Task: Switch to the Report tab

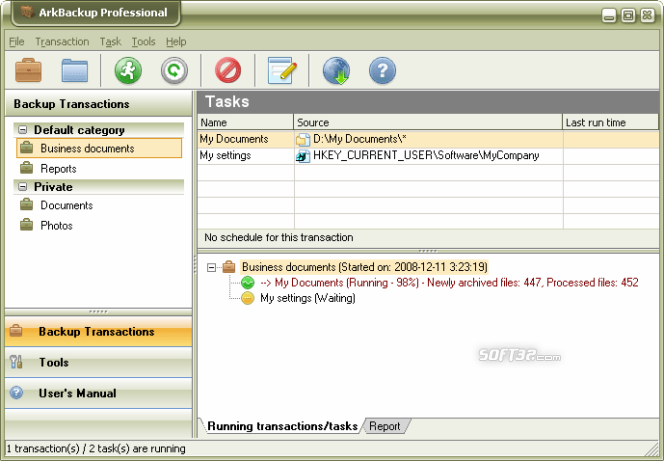Action: click(x=385, y=426)
